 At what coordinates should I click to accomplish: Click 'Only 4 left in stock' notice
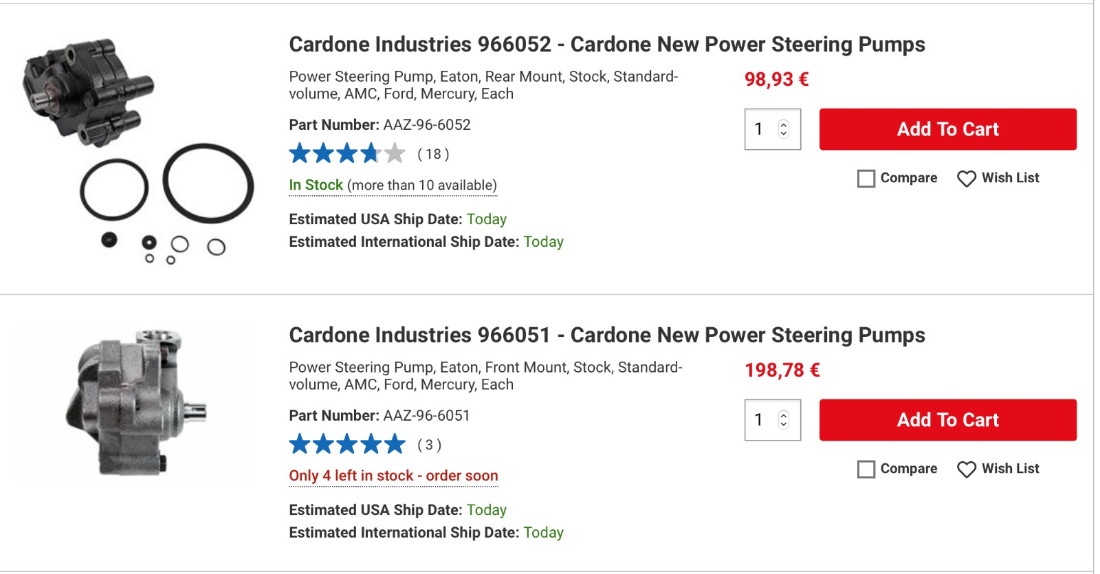(393, 476)
